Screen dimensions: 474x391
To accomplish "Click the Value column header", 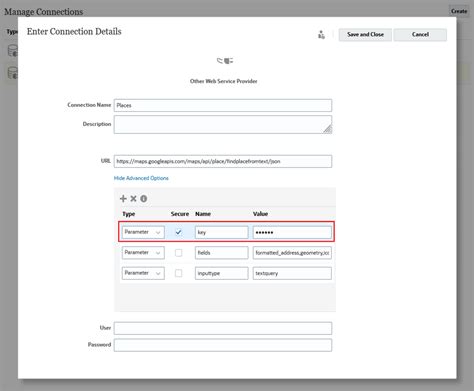I will point(260,214).
